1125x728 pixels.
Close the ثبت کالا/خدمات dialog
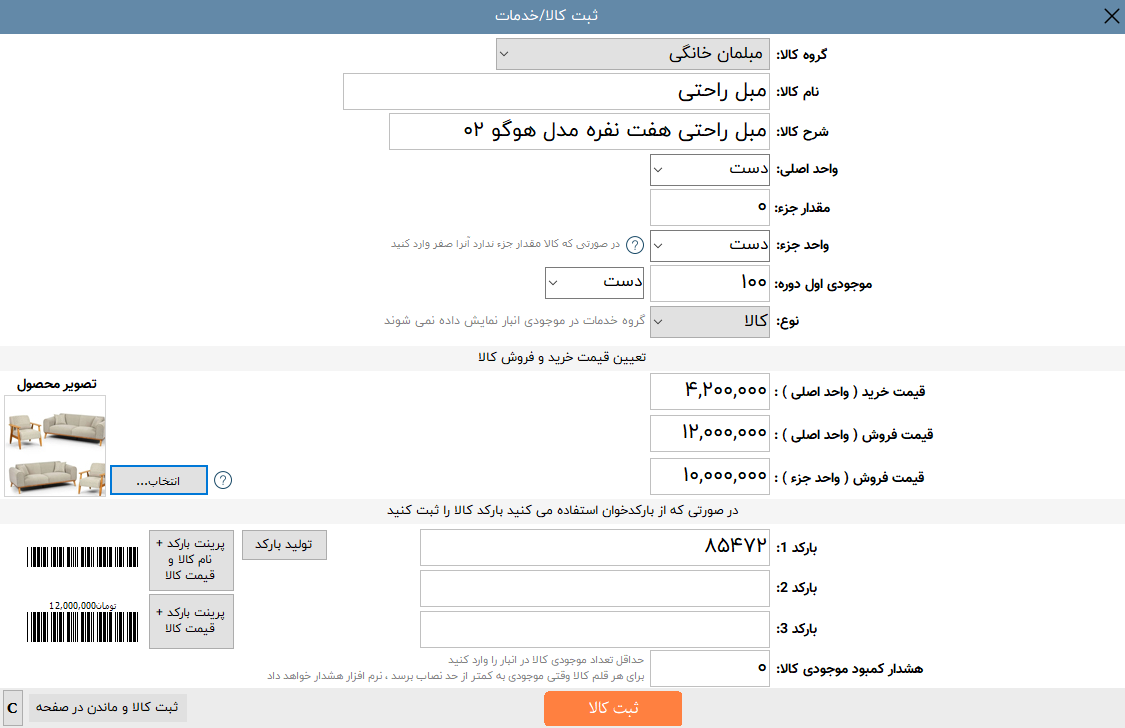click(1111, 16)
